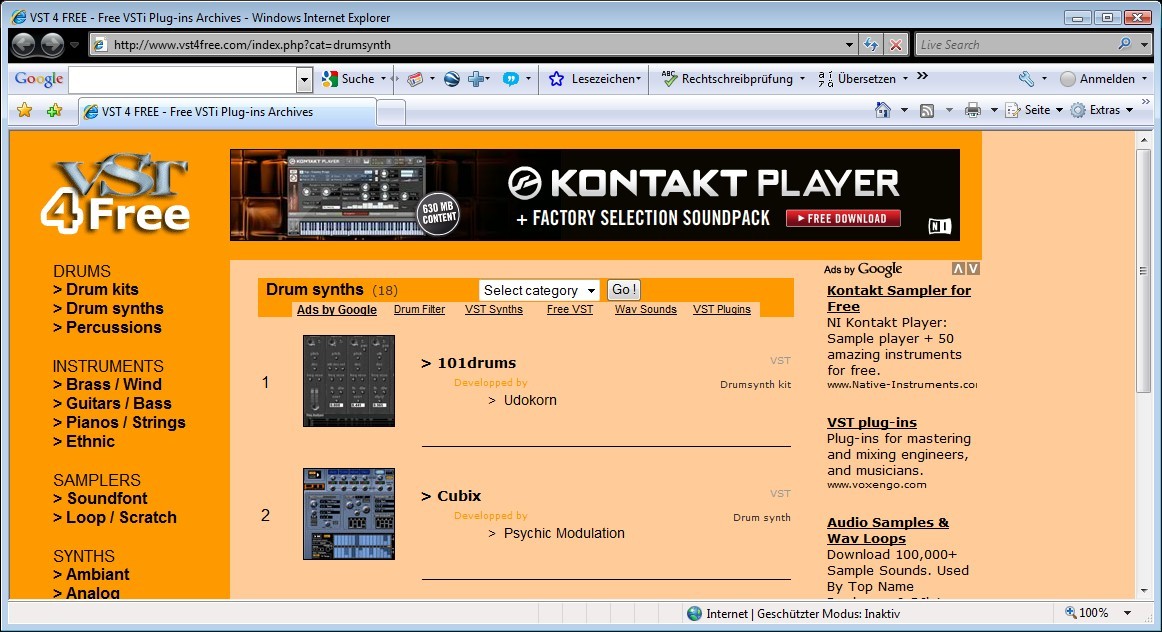Show more Google toolbar buttons via chevron
The height and width of the screenshot is (632, 1162).
coord(923,76)
